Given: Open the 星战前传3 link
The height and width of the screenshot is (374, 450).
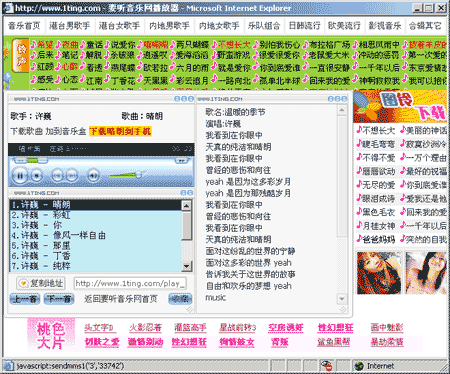Looking at the screenshot, I should pos(237,327).
